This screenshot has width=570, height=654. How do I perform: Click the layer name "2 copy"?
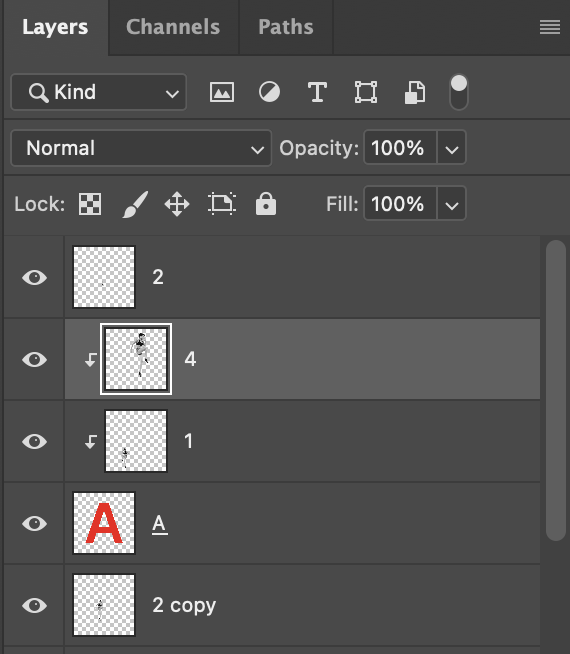pyautogui.click(x=184, y=606)
